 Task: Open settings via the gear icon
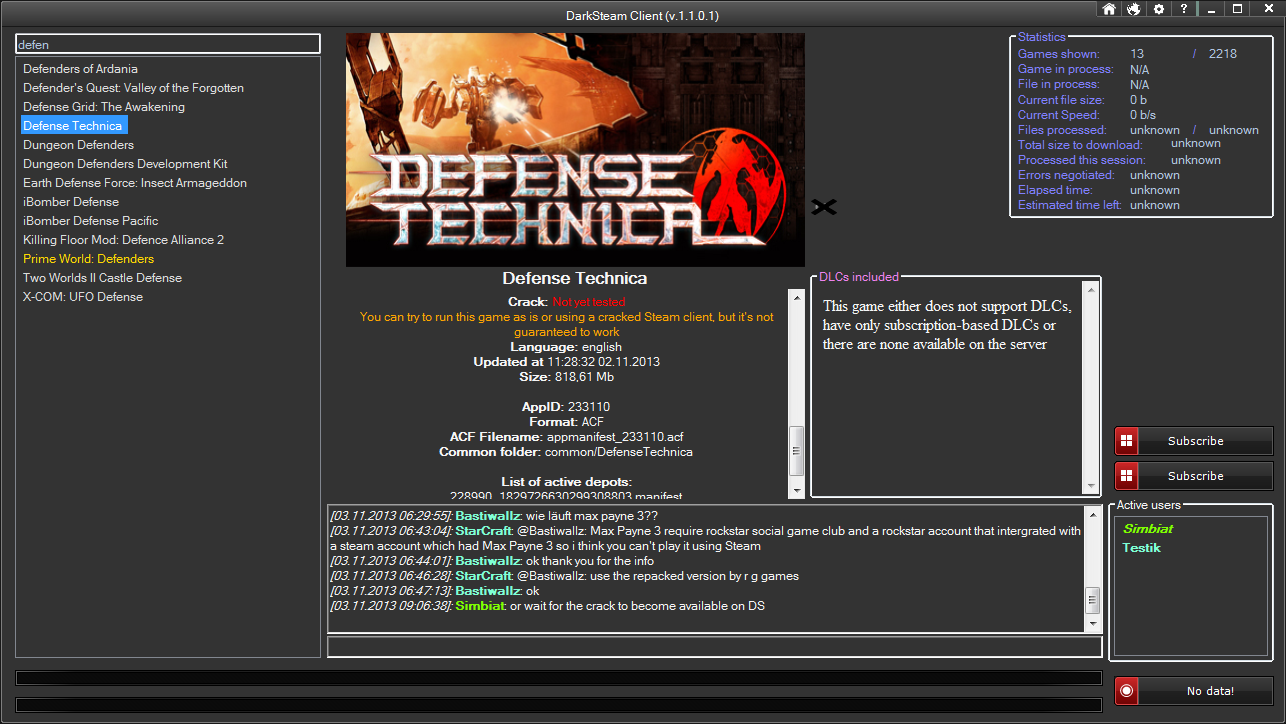pyautogui.click(x=1159, y=9)
